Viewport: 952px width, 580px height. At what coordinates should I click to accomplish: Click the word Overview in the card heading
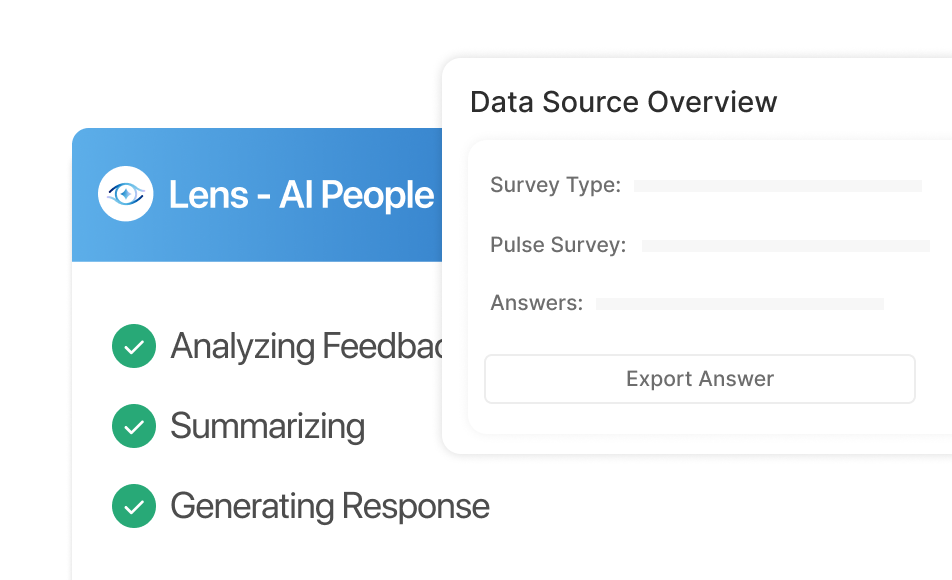712,101
